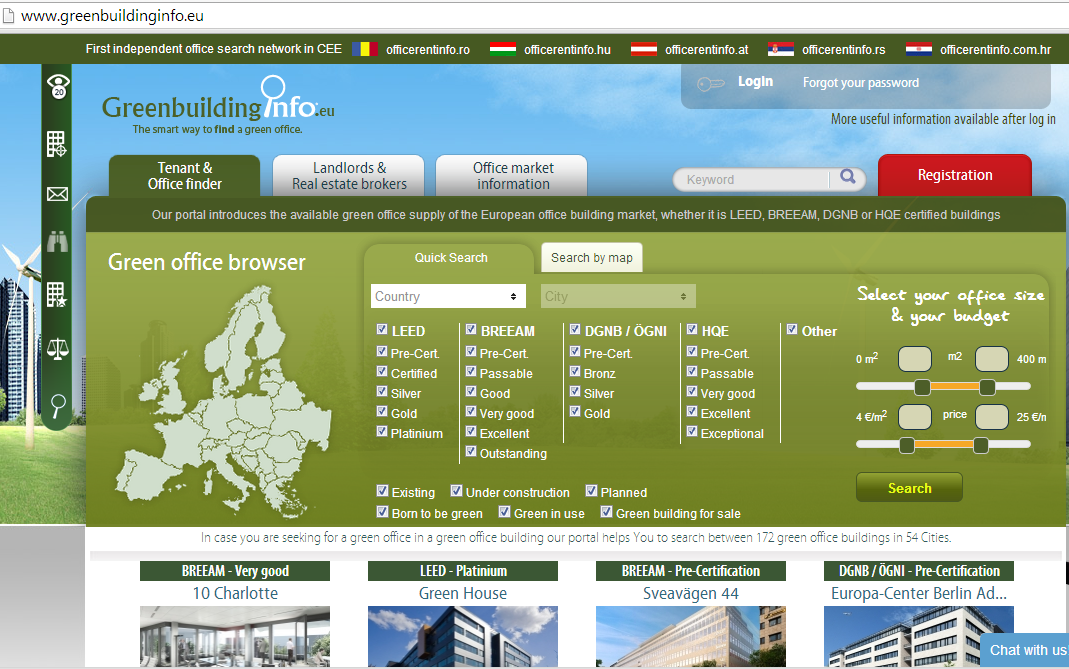Open Office market information tab
Image resolution: width=1069 pixels, height=669 pixels.
513,176
